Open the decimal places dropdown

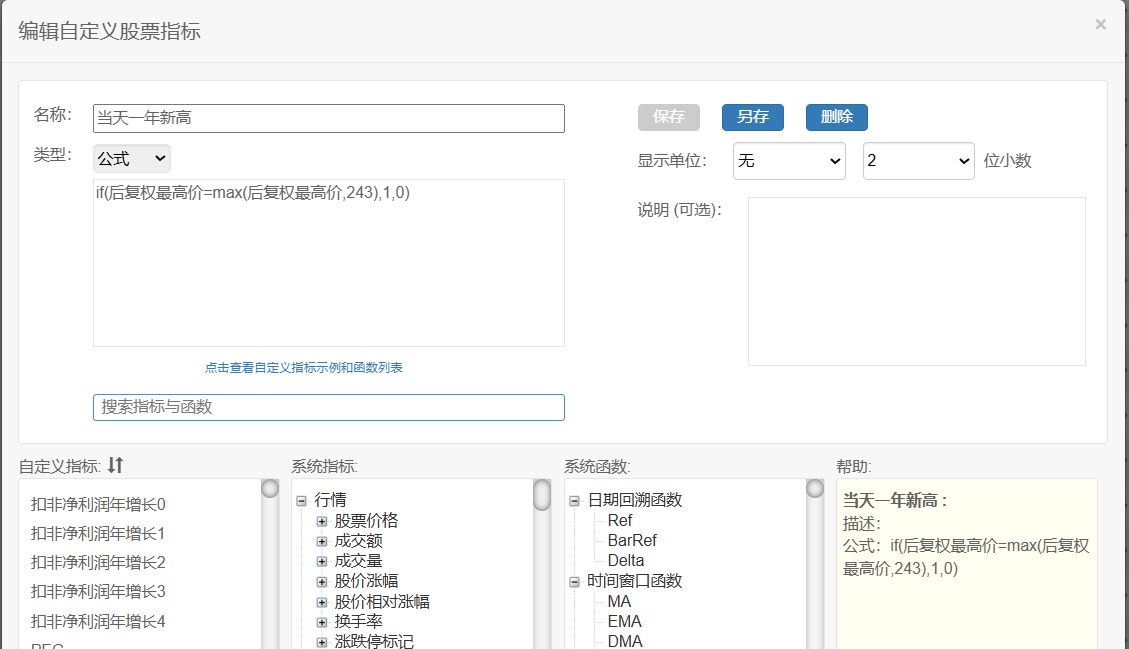coord(918,161)
